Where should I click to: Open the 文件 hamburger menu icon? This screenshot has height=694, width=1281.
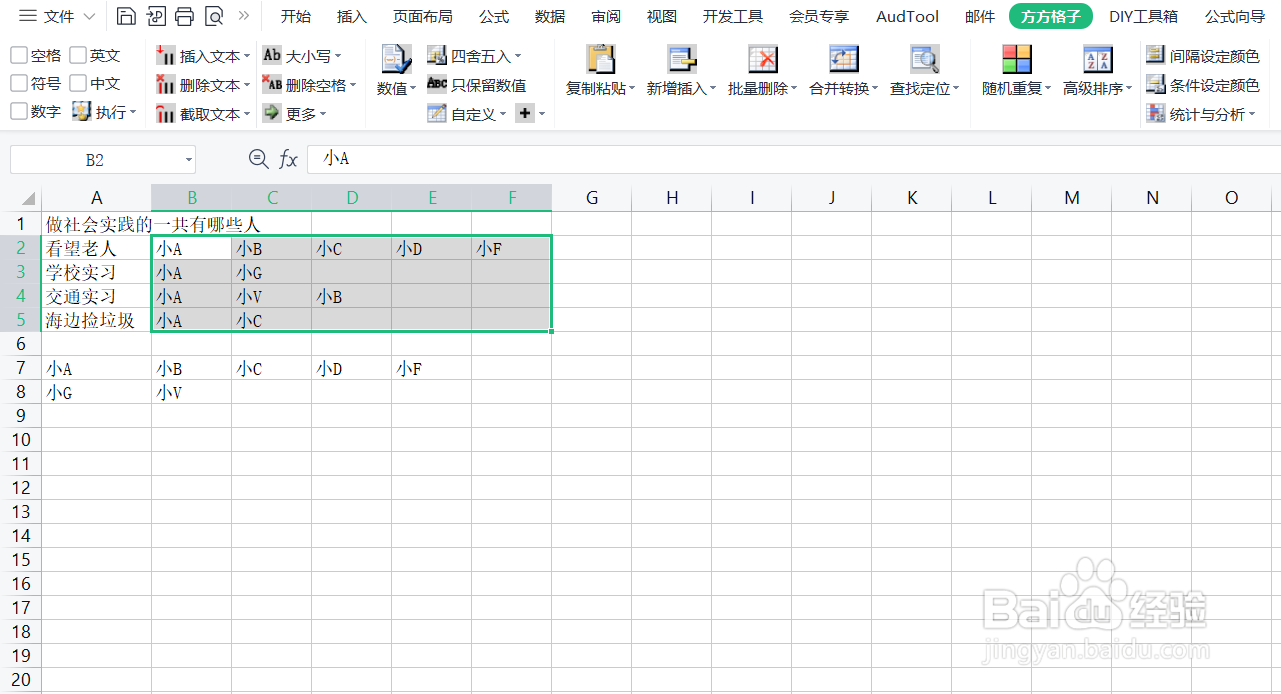[28, 16]
